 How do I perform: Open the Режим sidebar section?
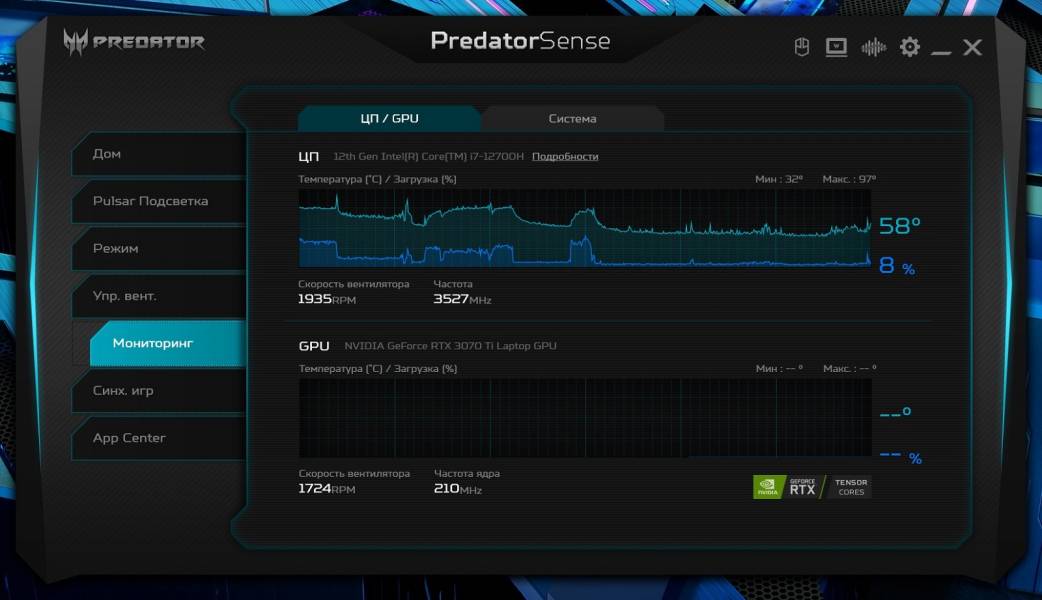point(159,248)
